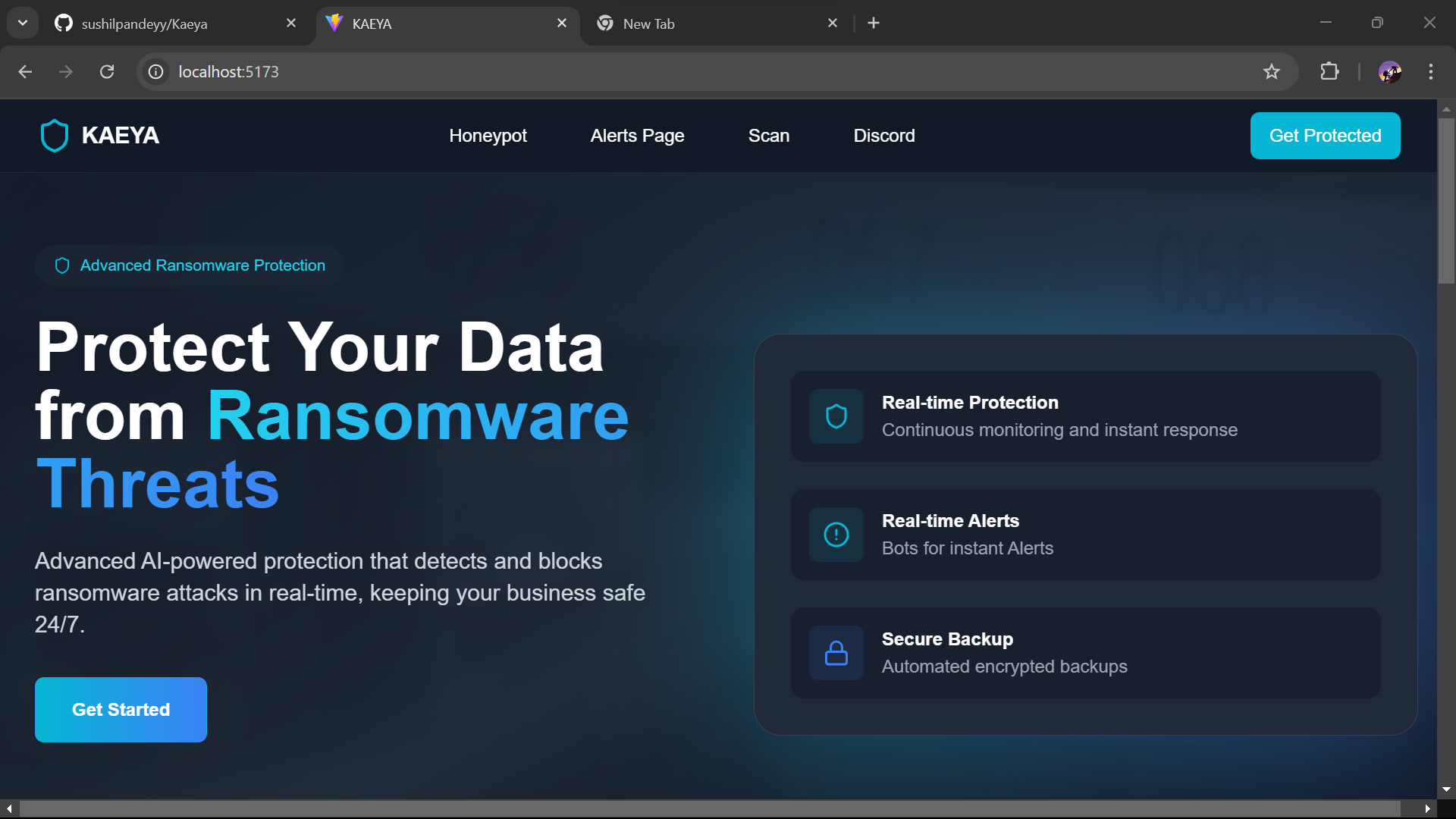Open the Honeypot nav link

point(488,136)
